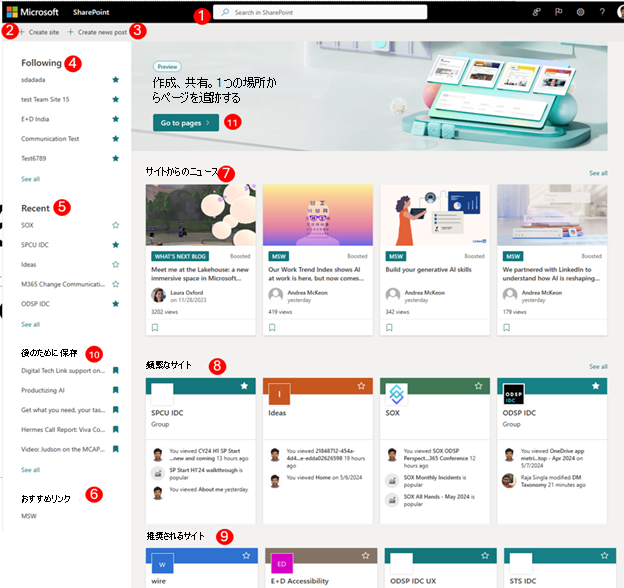624x588 pixels.
Task: Click See all for frequent sites
Action: 598,366
